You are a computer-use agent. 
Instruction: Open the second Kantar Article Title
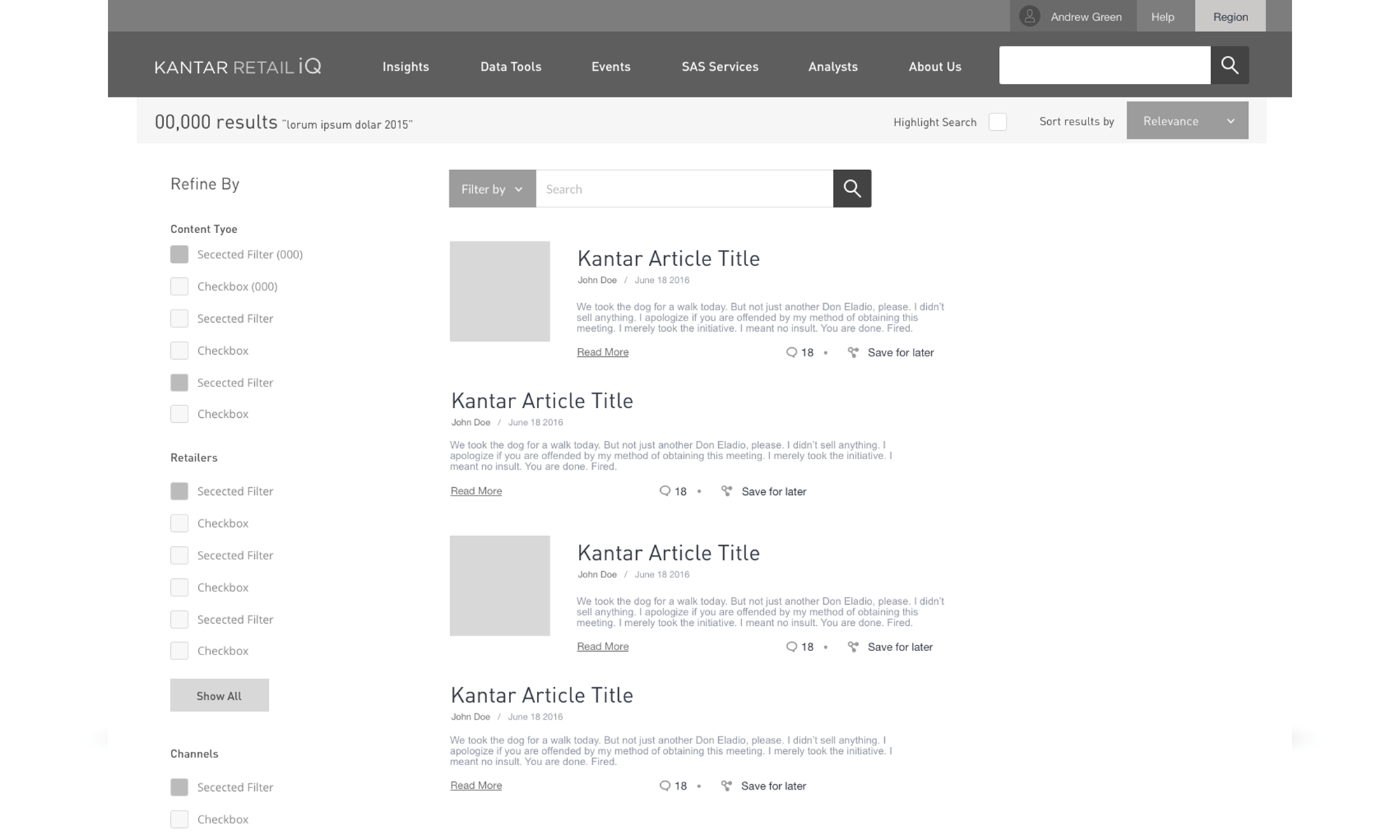tap(542, 400)
